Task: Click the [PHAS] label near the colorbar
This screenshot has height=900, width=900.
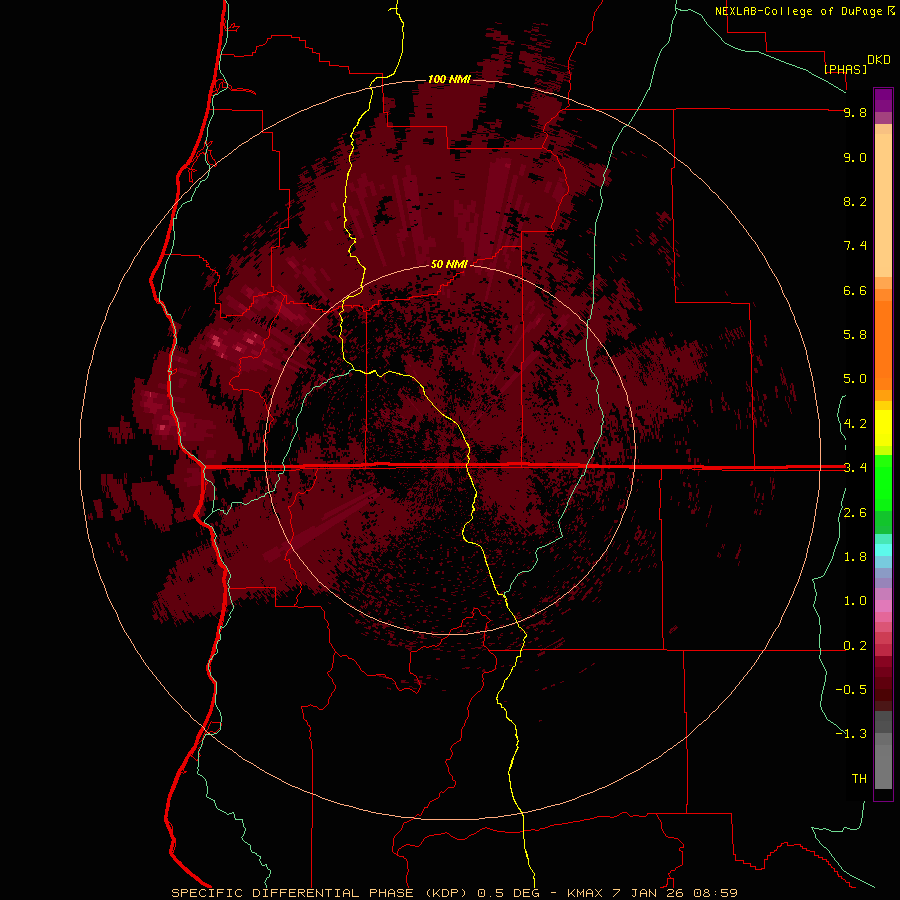Action: pyautogui.click(x=845, y=69)
